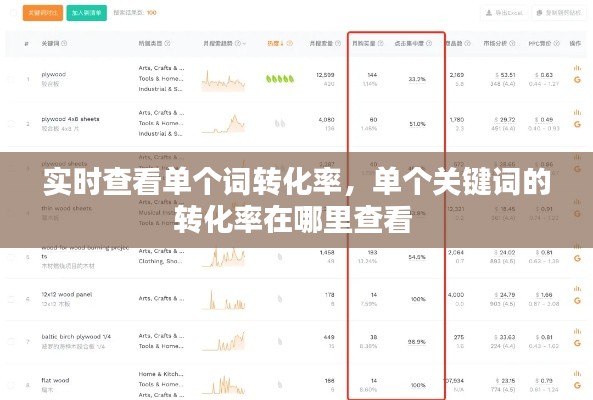Click Google G icon for 12x12 wood panel
The width and height of the screenshot is (593, 400).
(x=577, y=301)
